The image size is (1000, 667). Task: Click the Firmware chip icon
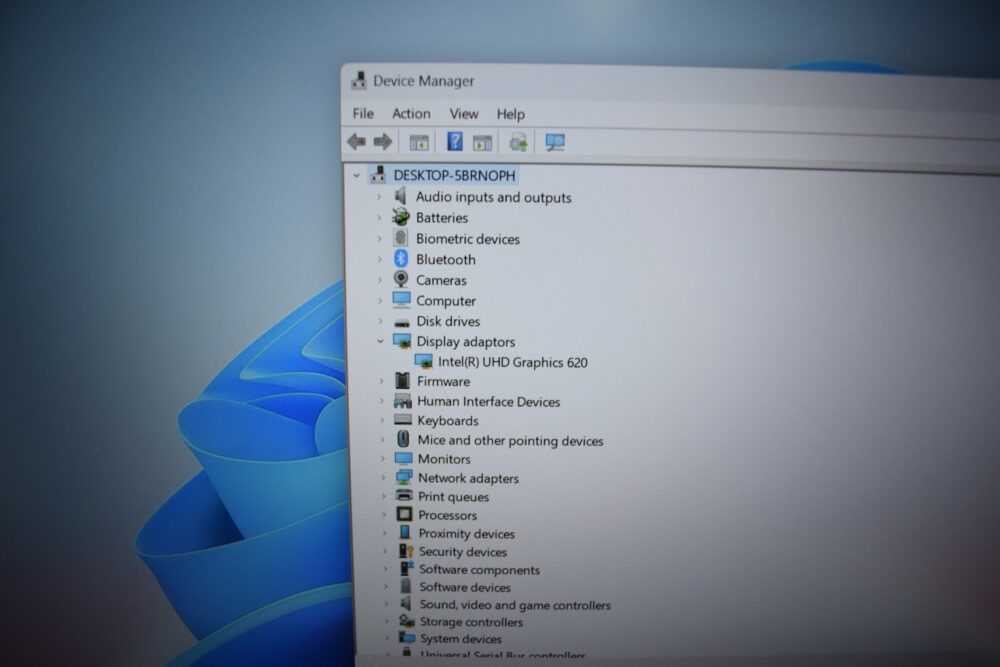(402, 381)
